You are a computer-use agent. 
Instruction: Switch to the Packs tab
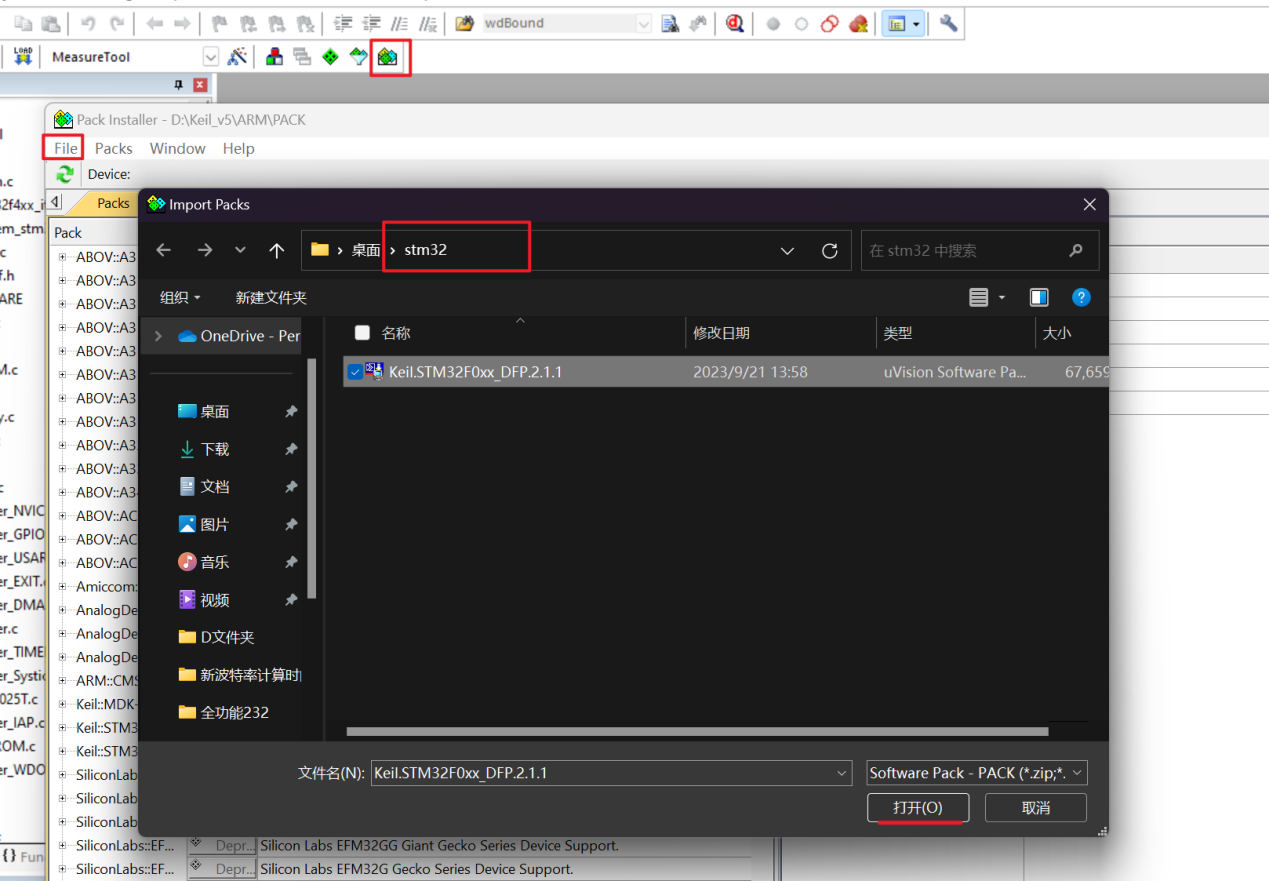tap(112, 203)
